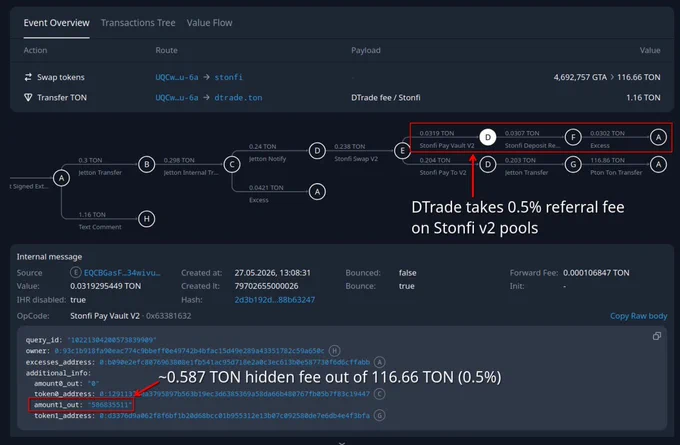Click opcode hex 0x63381632

(168, 316)
